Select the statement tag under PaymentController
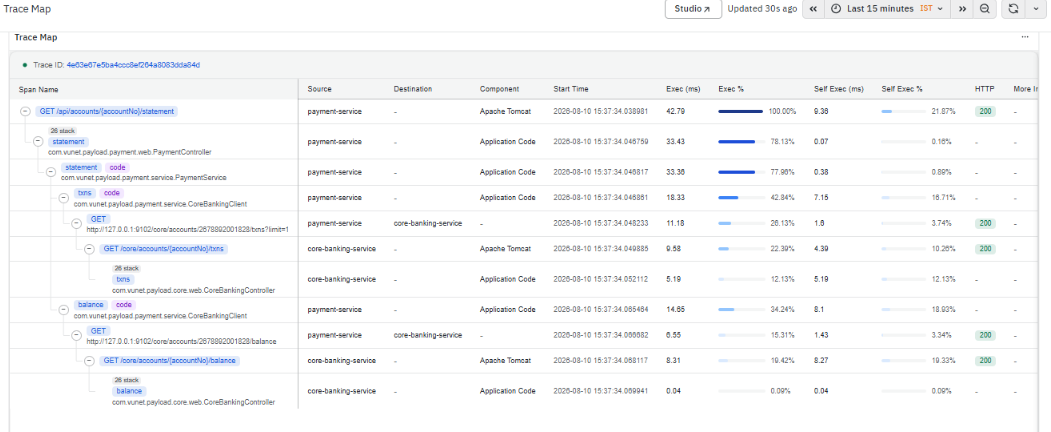Image resolution: width=1051 pixels, height=432 pixels. [67, 141]
